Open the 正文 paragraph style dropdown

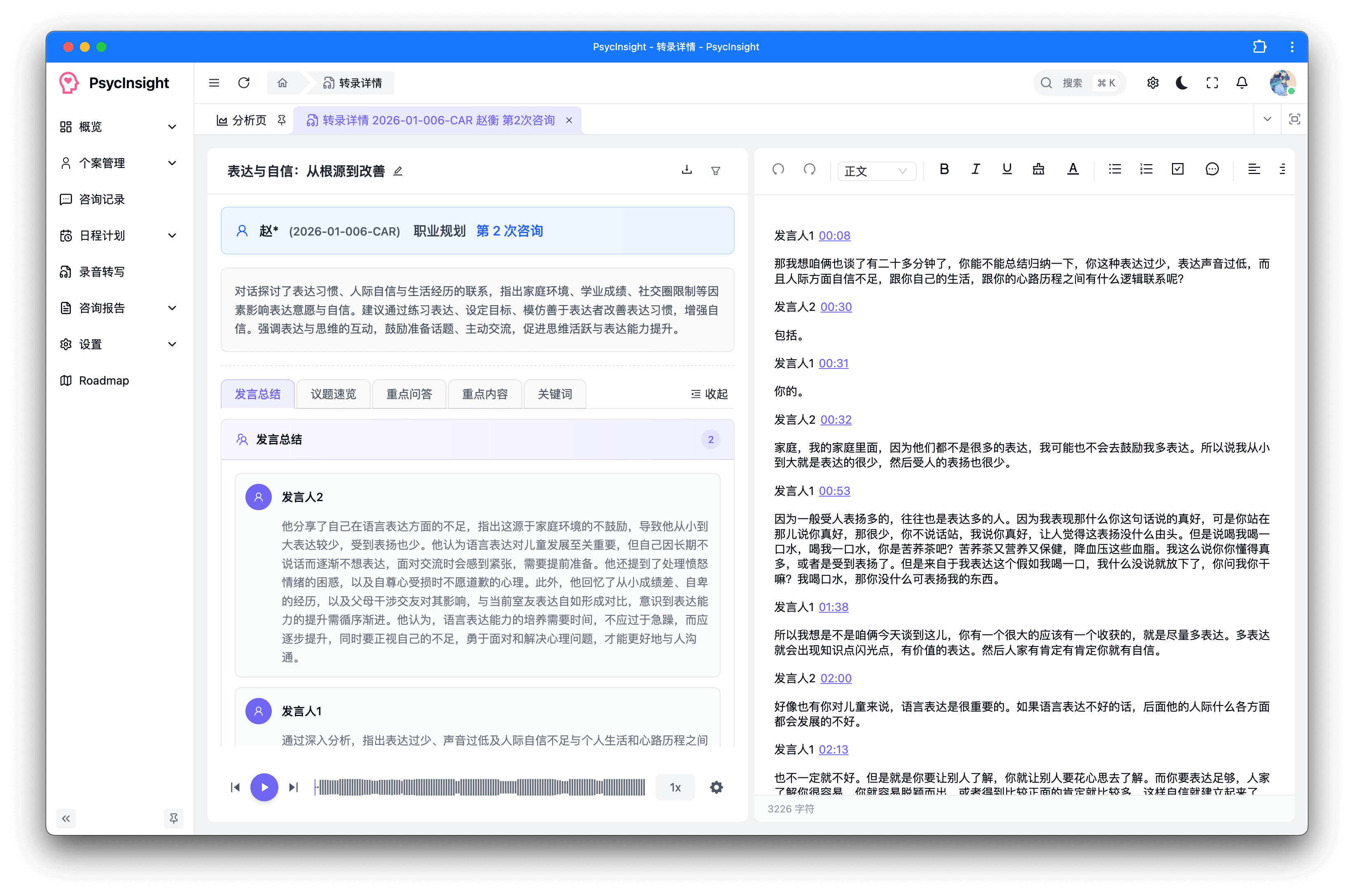coord(876,171)
